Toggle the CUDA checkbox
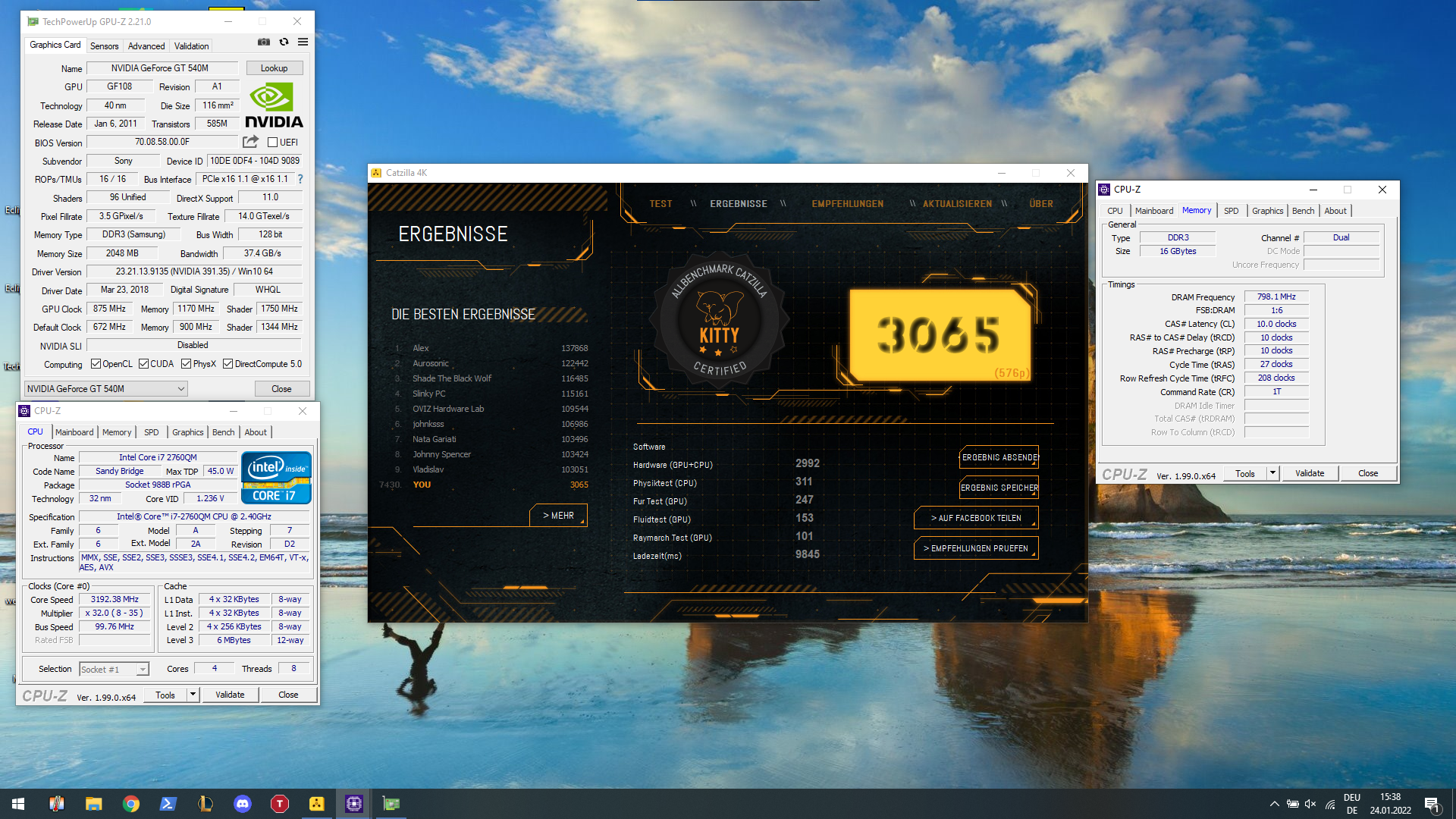The width and height of the screenshot is (1456, 819). pyautogui.click(x=143, y=364)
